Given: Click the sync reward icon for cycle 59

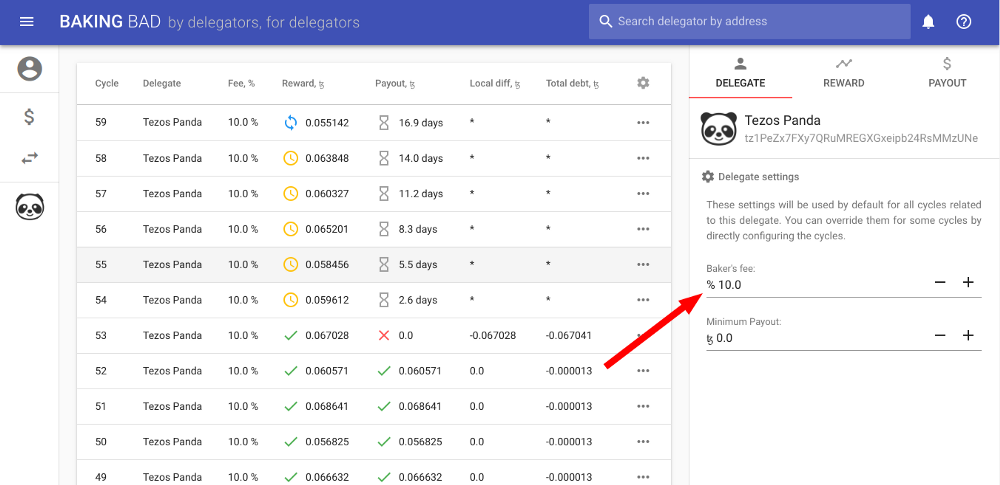Looking at the screenshot, I should pos(291,123).
